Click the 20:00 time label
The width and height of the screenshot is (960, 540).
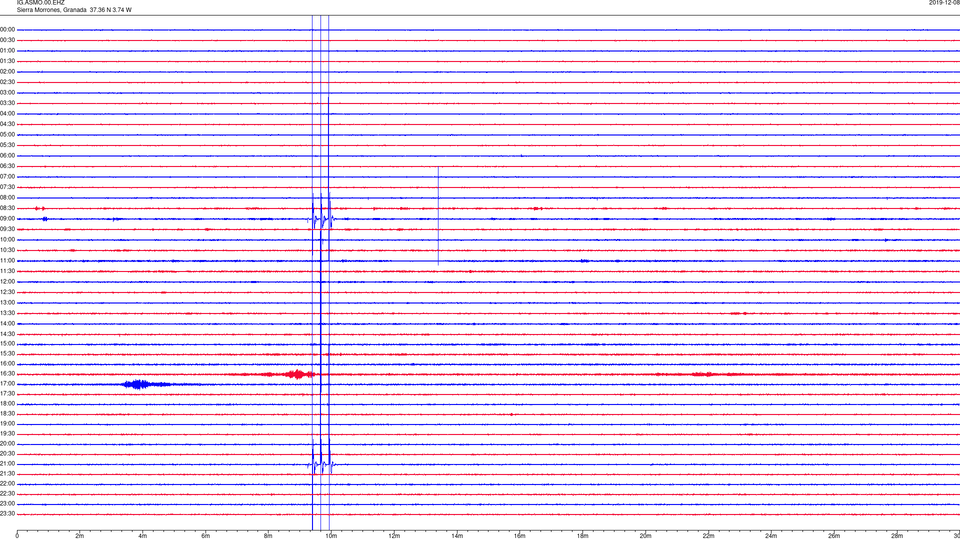click(x=7, y=444)
